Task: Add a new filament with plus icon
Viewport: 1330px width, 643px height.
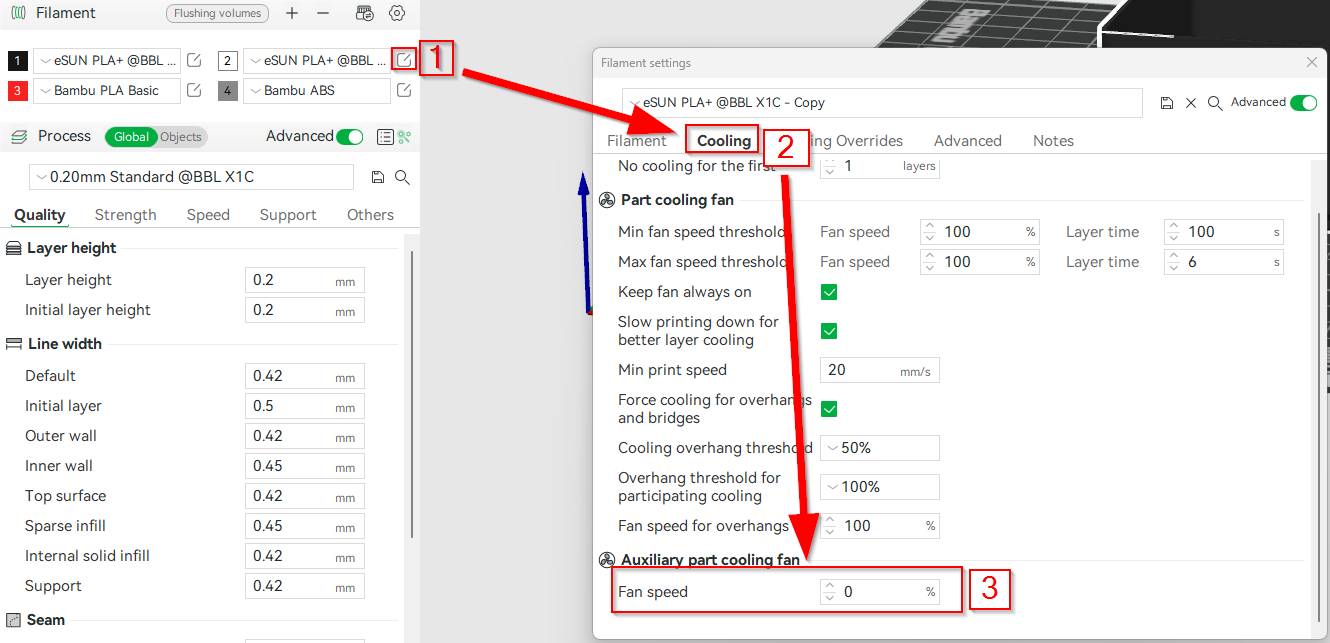Action: click(x=292, y=13)
